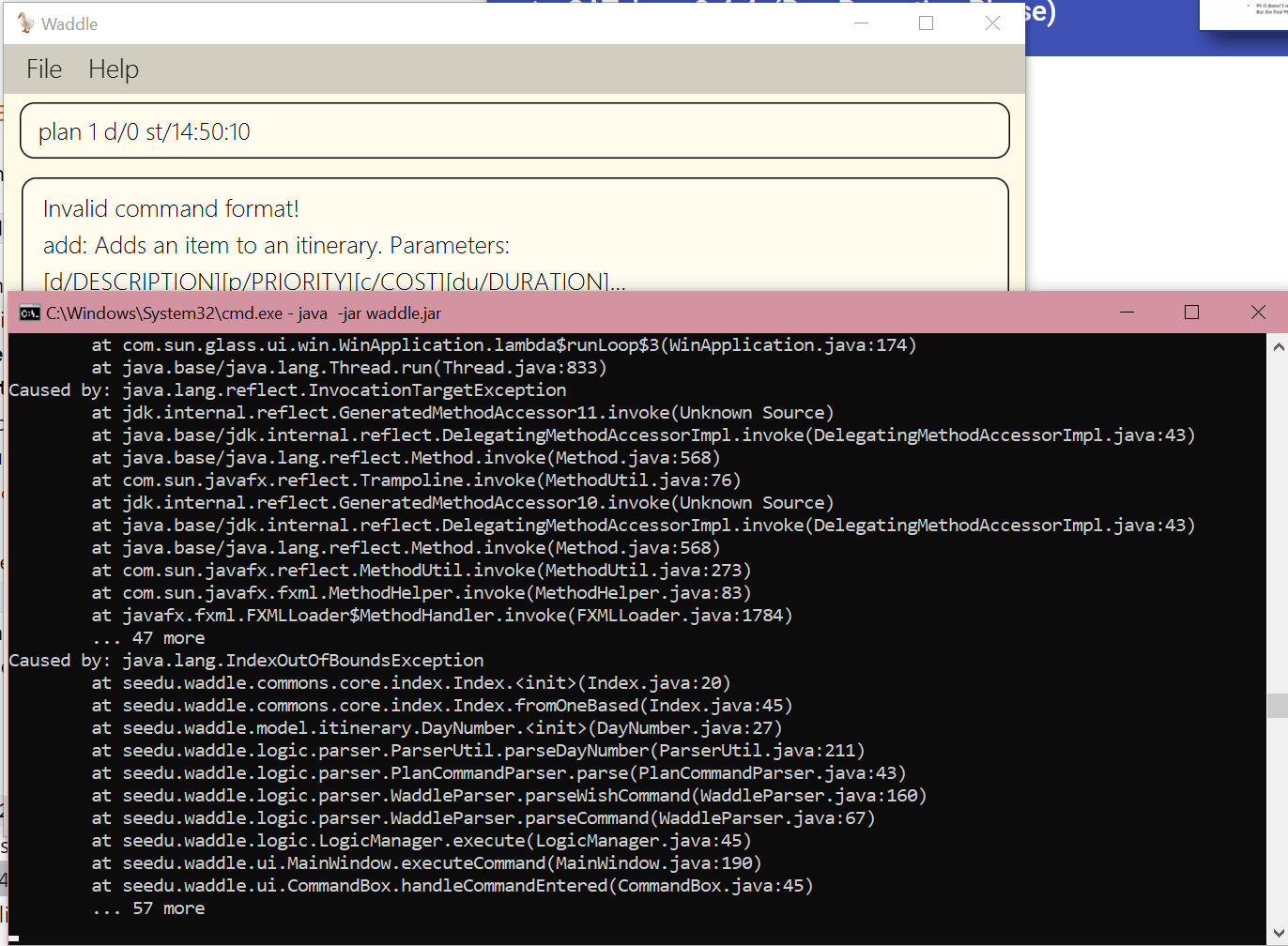The height and width of the screenshot is (946, 1288).
Task: Click the '... 57 more' console line
Action: click(x=148, y=908)
